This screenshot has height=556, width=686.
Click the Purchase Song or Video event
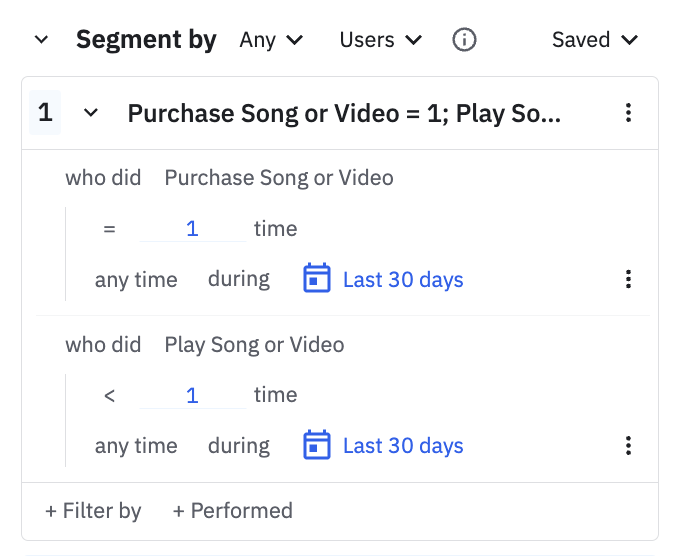pyautogui.click(x=279, y=178)
